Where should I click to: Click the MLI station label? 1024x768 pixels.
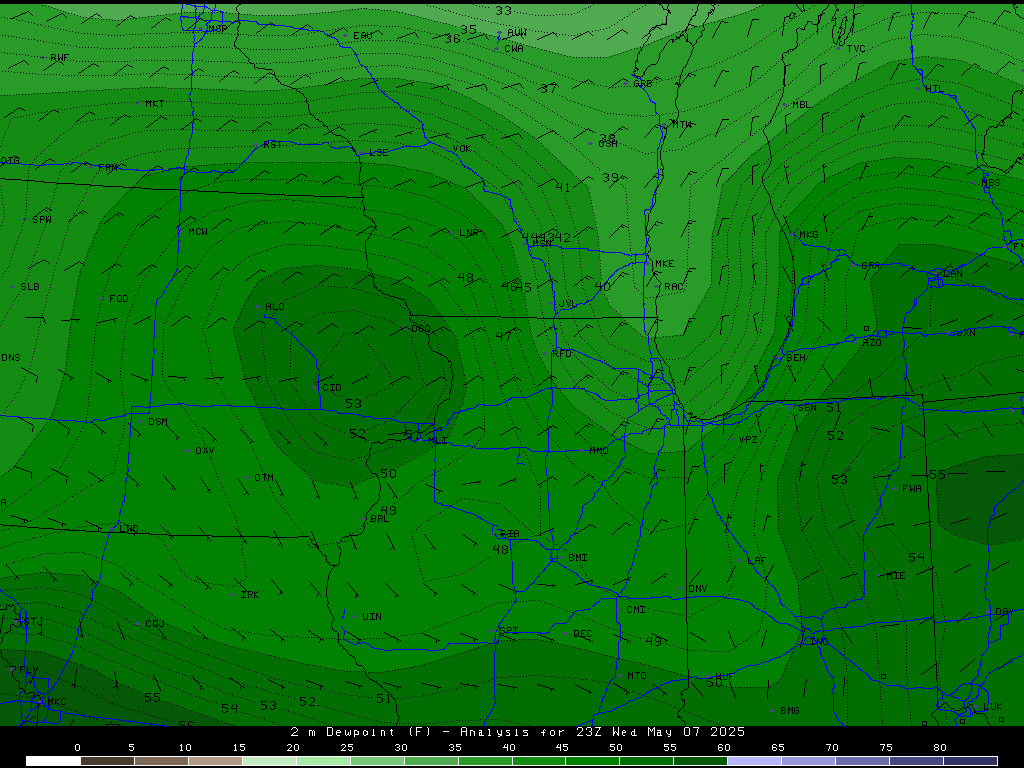click(438, 441)
